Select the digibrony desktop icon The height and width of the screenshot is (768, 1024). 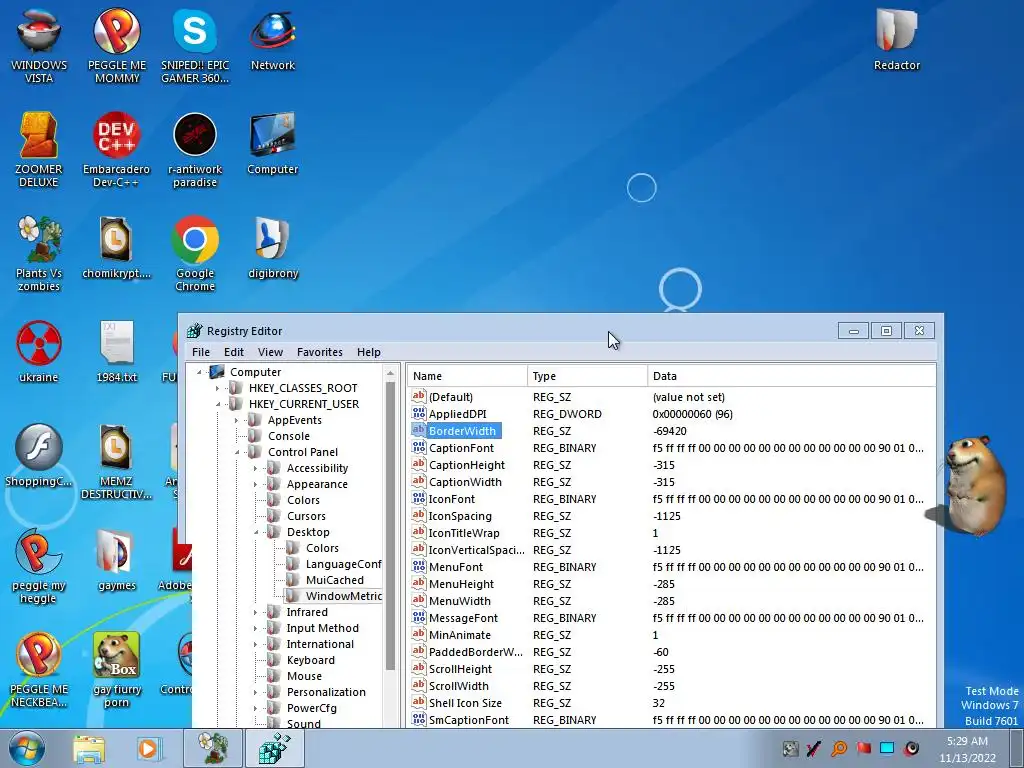[273, 248]
